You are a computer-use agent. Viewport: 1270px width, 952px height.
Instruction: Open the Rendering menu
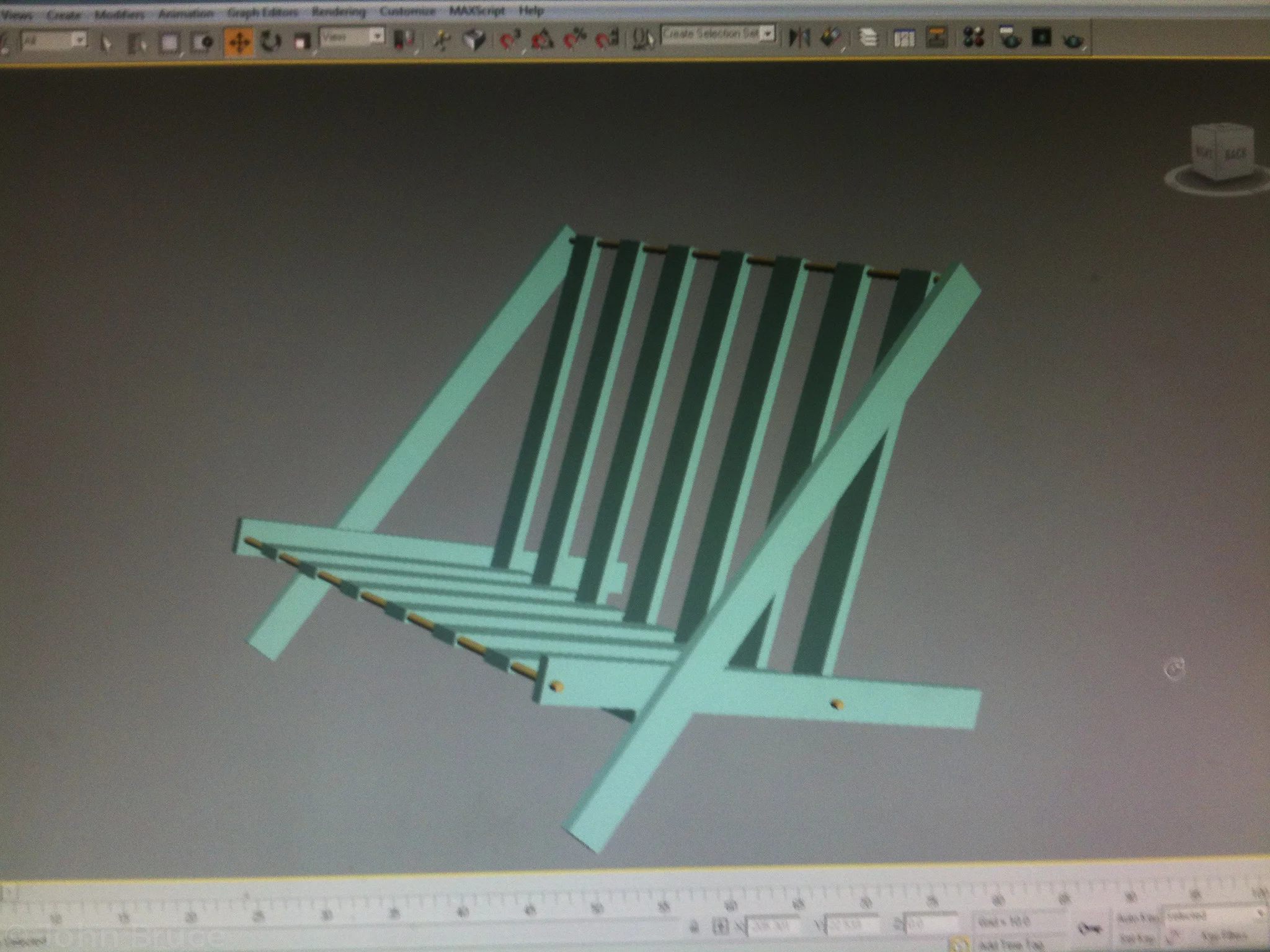tap(339, 12)
